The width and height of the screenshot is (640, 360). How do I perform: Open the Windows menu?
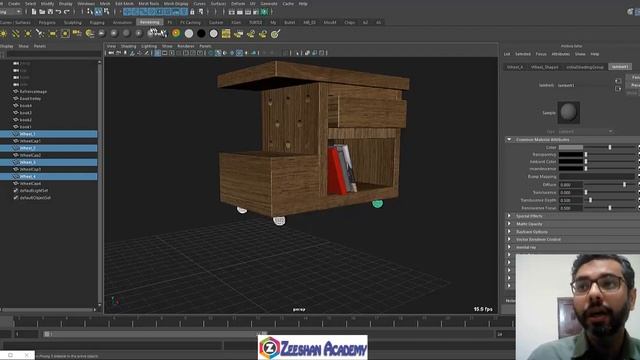(x=86, y=3)
